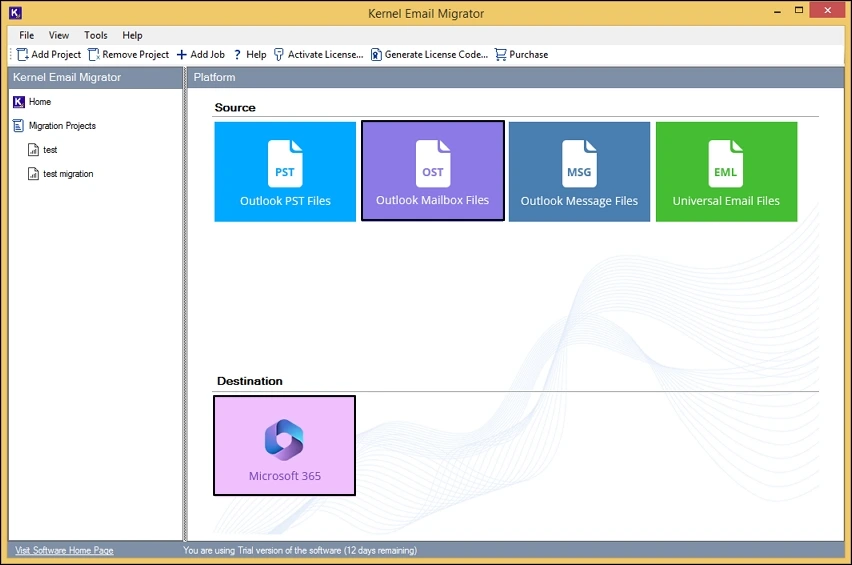Select Home in the sidebar tree
The height and width of the screenshot is (565, 852).
40,102
